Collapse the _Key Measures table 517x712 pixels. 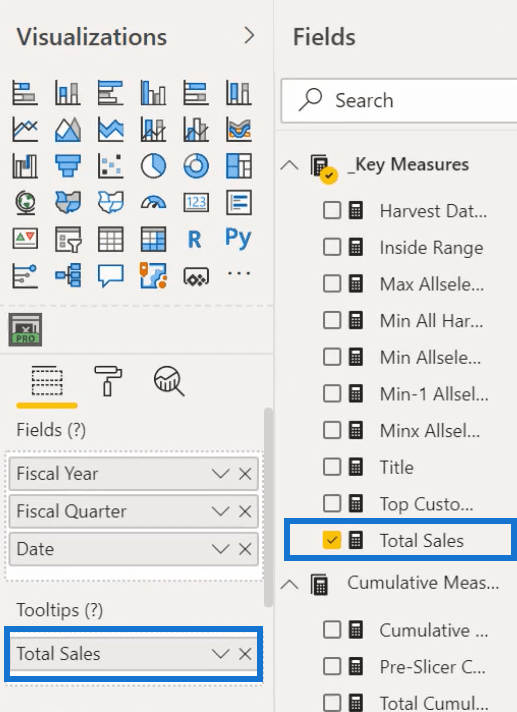coord(290,165)
